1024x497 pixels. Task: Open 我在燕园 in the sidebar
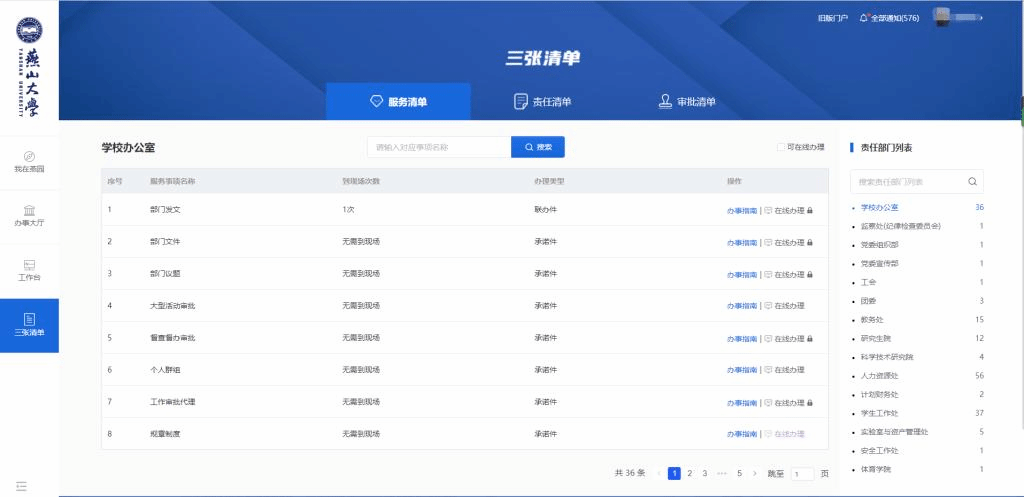(29, 162)
